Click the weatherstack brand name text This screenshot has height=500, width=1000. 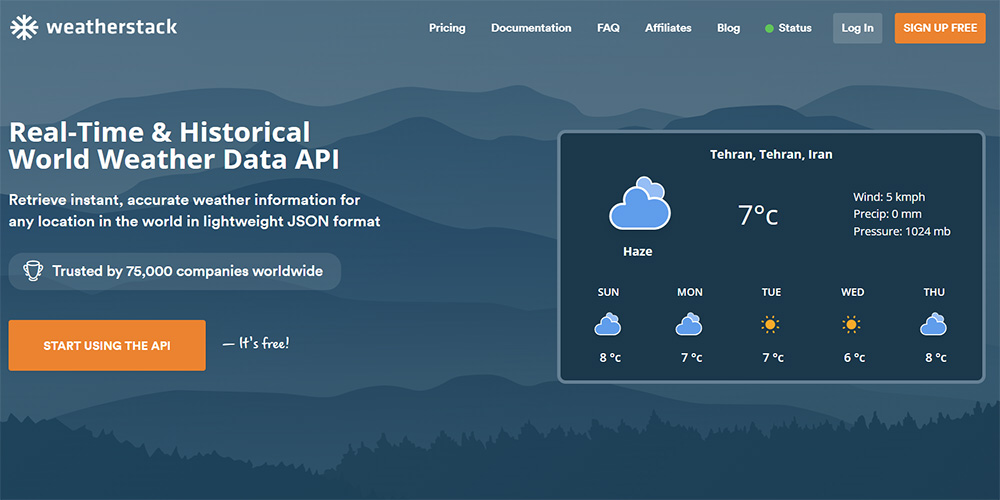click(x=112, y=27)
